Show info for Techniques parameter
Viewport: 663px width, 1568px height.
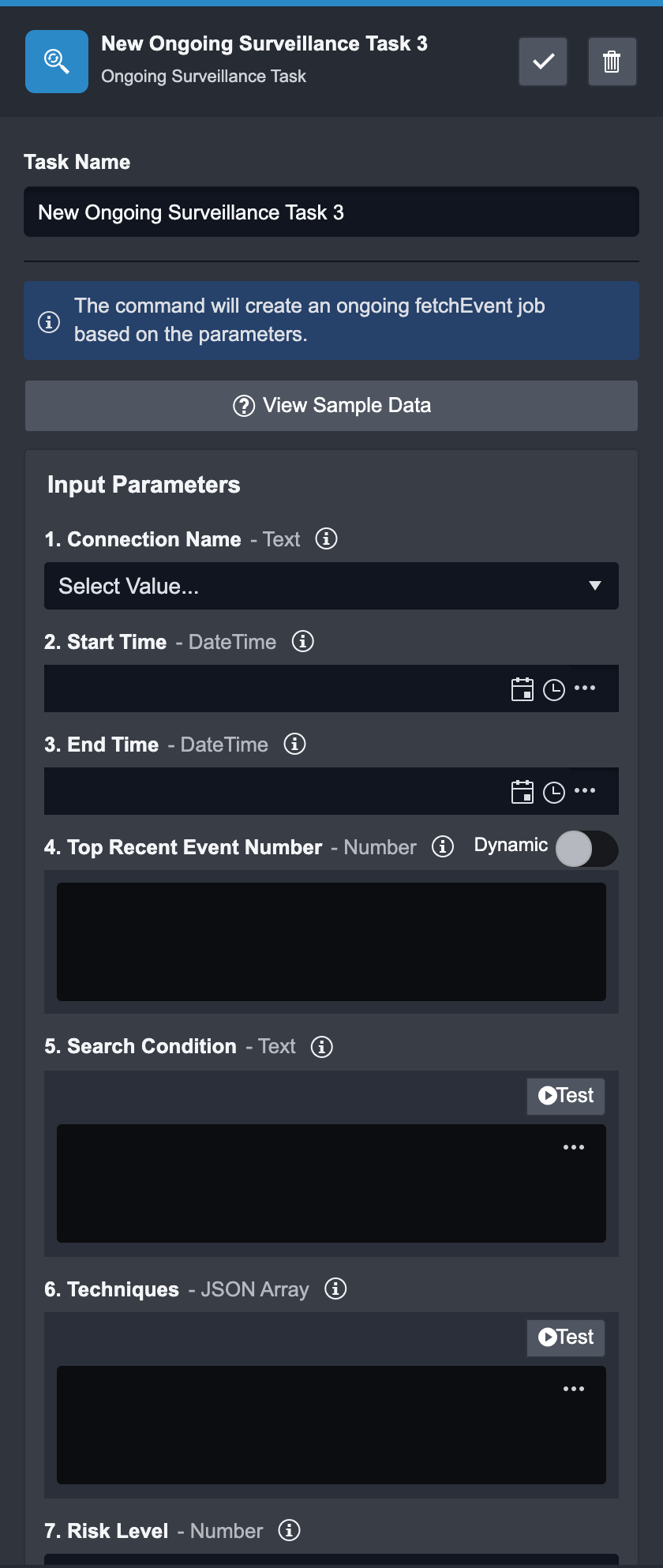335,1289
